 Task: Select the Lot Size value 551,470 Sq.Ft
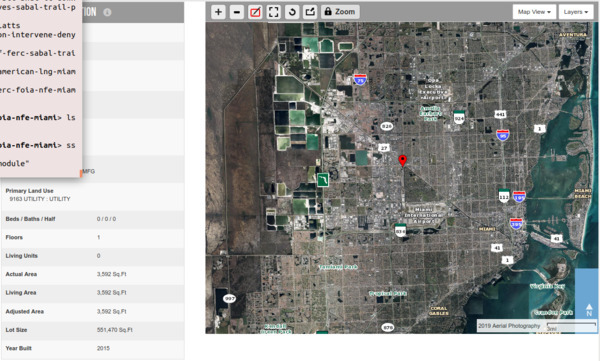pyautogui.click(x=114, y=330)
